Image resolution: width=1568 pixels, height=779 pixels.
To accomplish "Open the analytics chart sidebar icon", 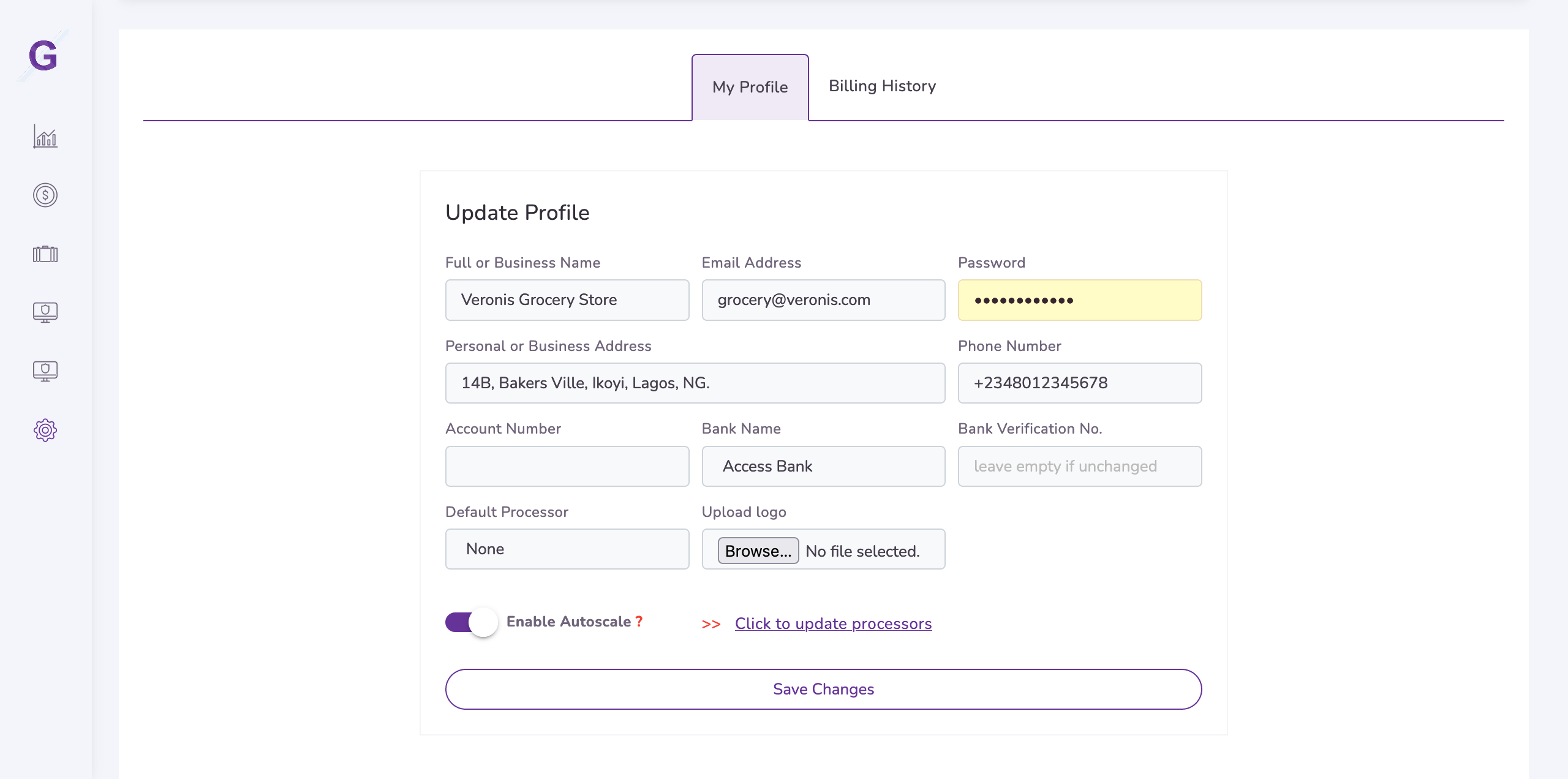I will tap(45, 137).
